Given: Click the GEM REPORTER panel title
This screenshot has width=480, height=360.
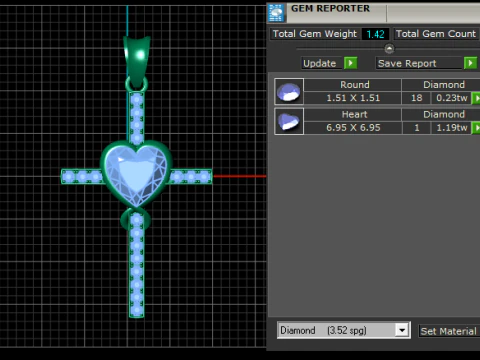Looking at the screenshot, I should pos(330,8).
